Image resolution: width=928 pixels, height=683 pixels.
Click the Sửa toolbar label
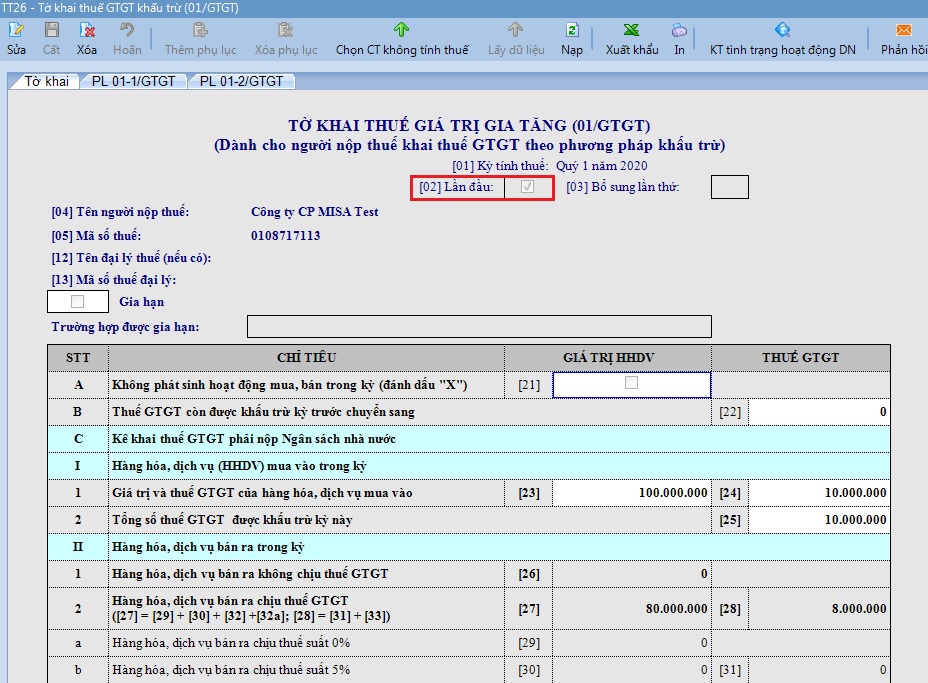coord(16,50)
